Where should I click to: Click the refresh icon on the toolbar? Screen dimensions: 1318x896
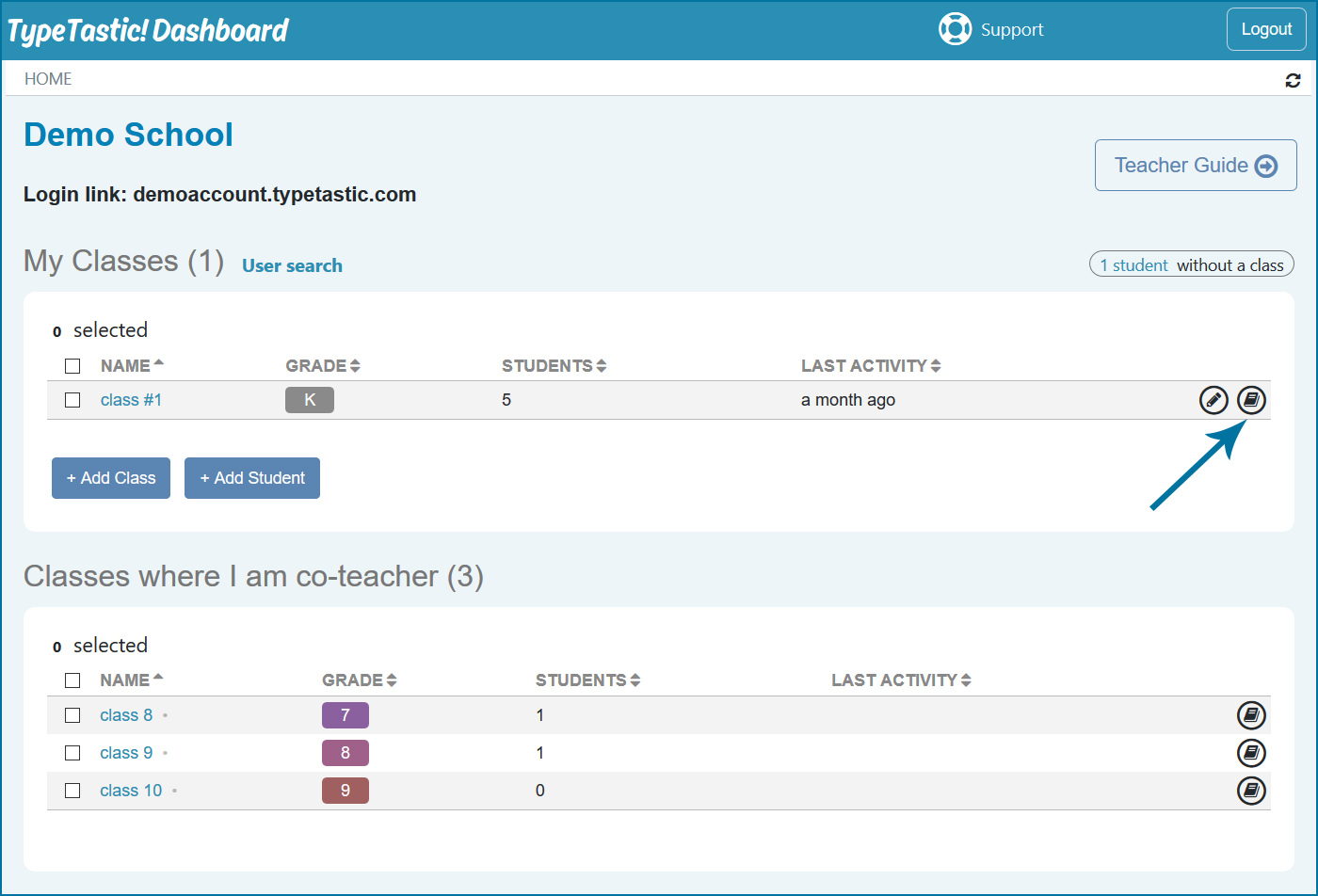pos(1293,80)
